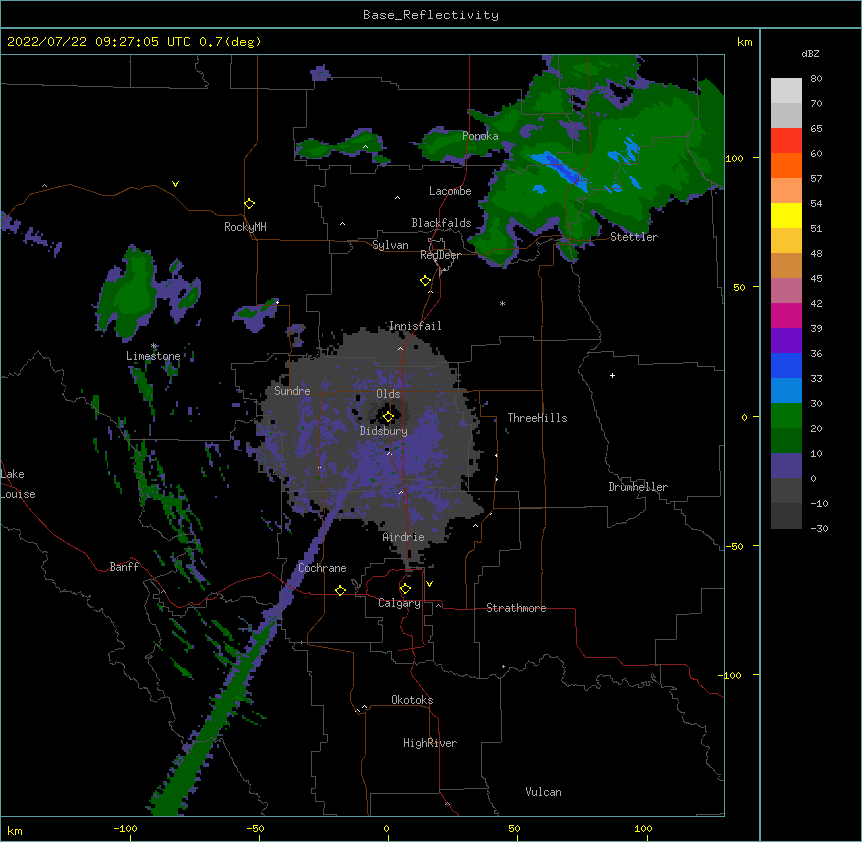Click the Okotoks city label
862x842 pixels.
(x=412, y=700)
